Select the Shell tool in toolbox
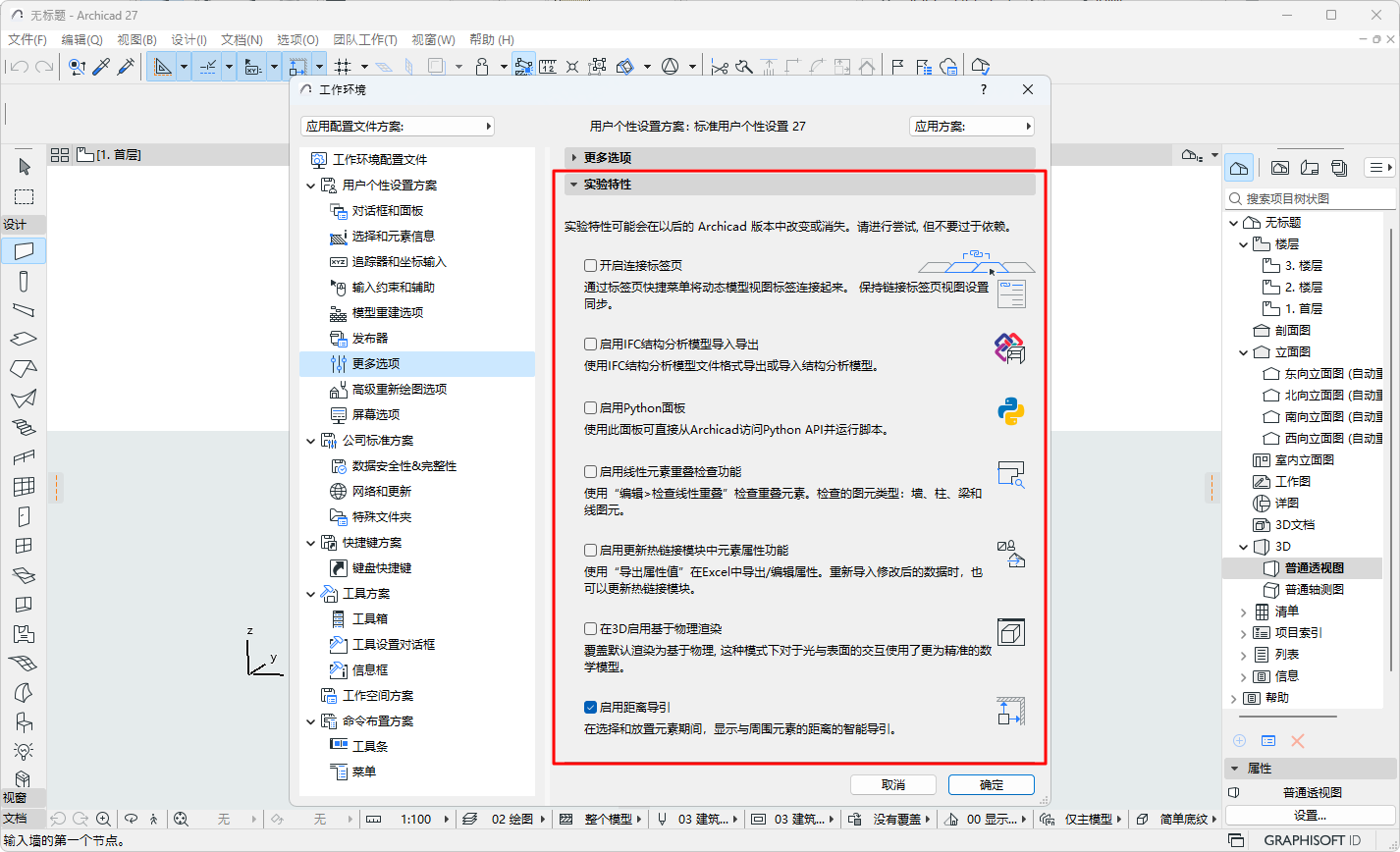The width and height of the screenshot is (1400, 852). pos(25,399)
